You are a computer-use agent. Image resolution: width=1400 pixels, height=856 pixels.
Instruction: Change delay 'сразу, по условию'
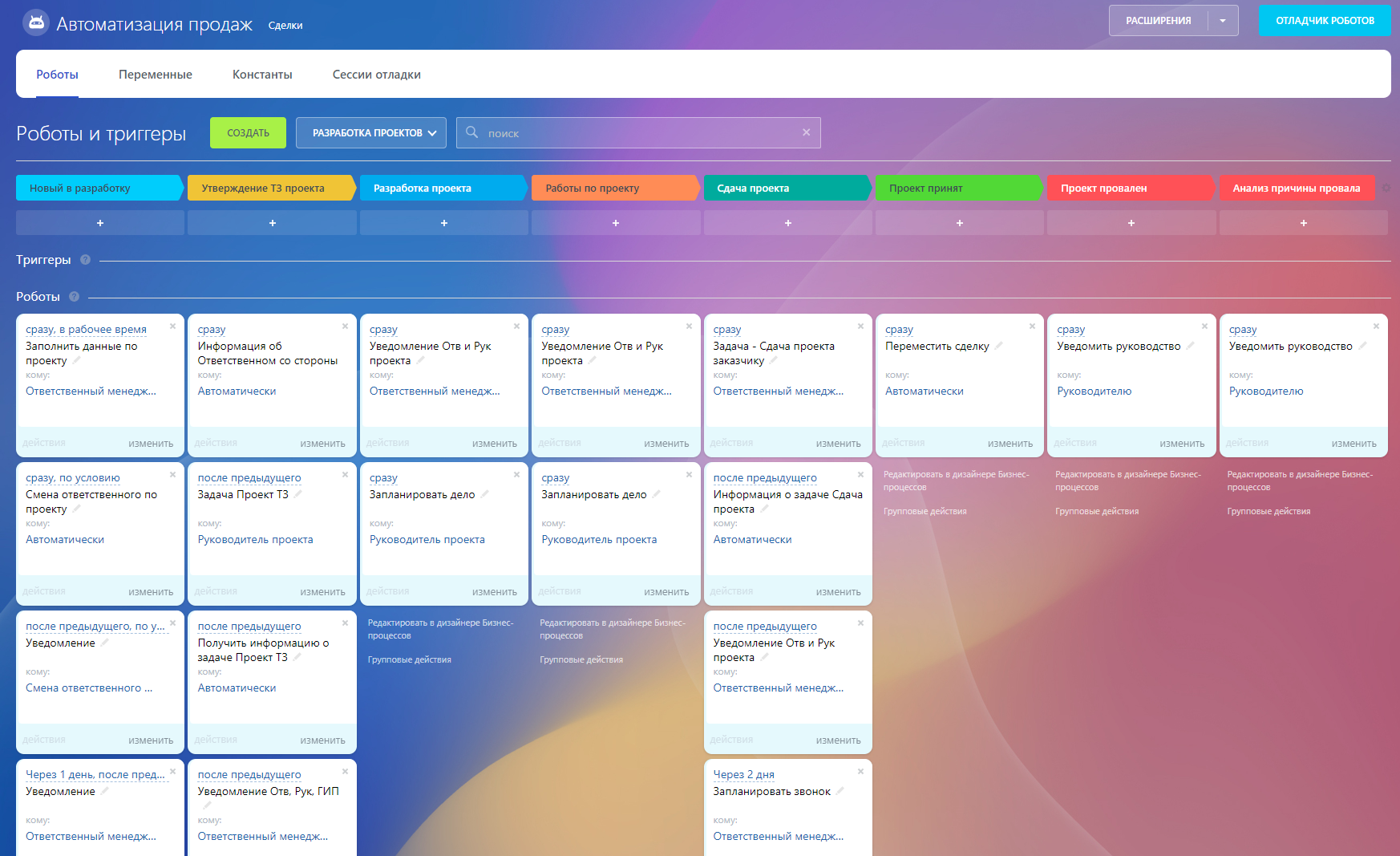(x=73, y=477)
